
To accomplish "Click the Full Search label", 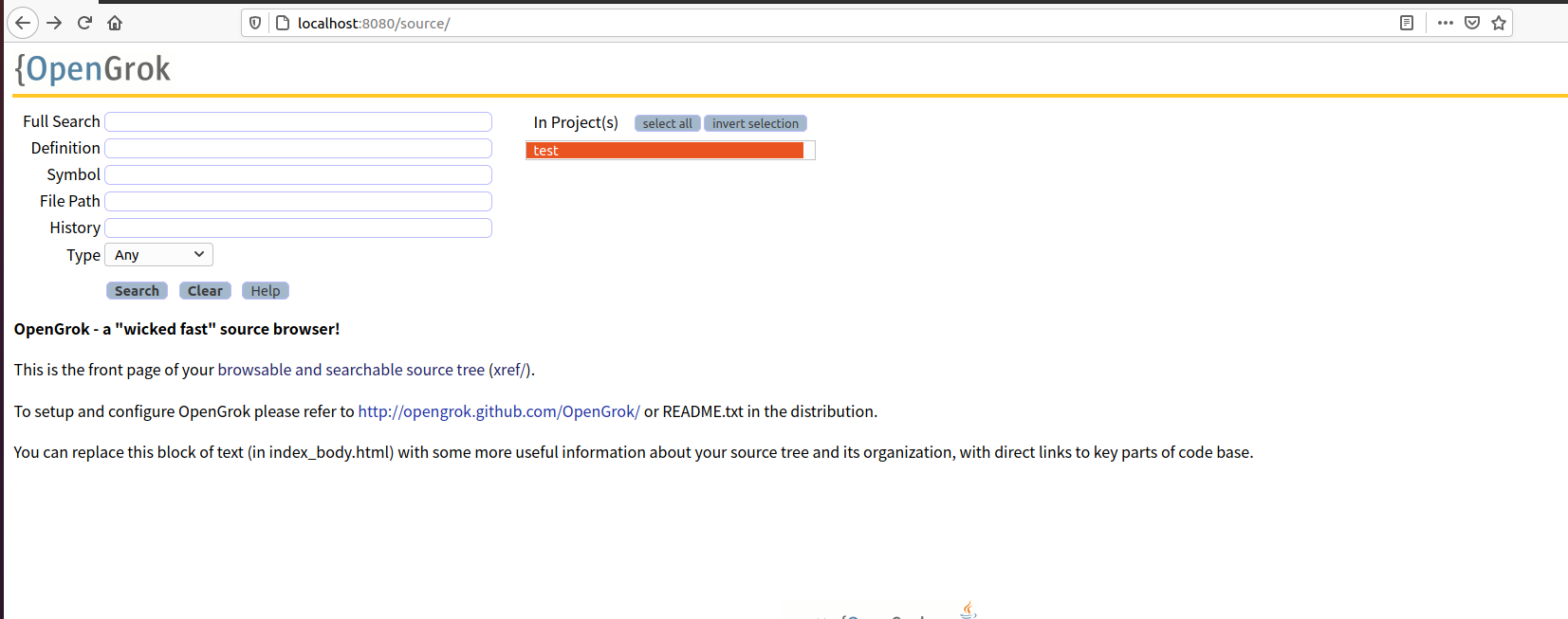I will click(62, 121).
